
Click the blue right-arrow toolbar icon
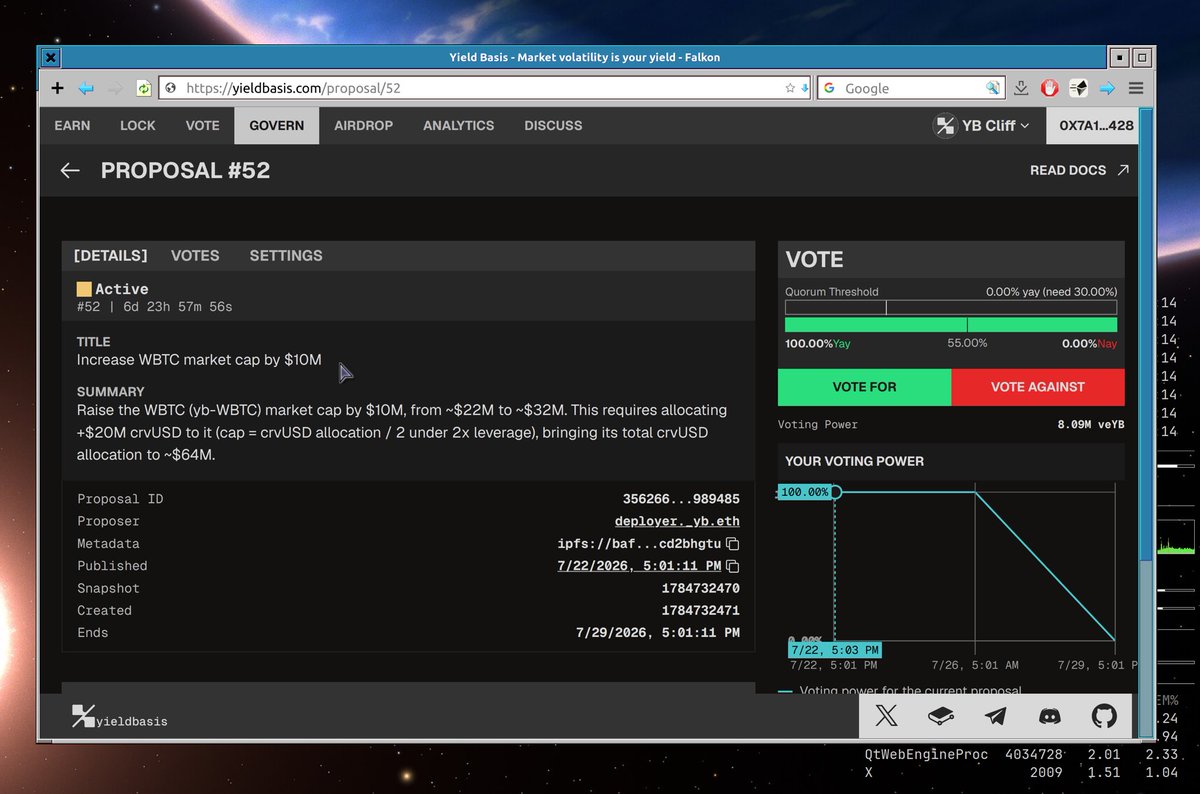point(1107,88)
